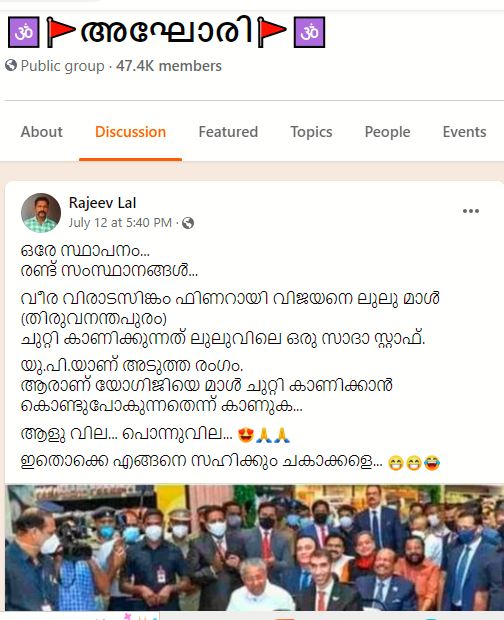504x620 pixels.
Task: Click the July 12 at 5:40 PM timestamp
Action: point(120,223)
